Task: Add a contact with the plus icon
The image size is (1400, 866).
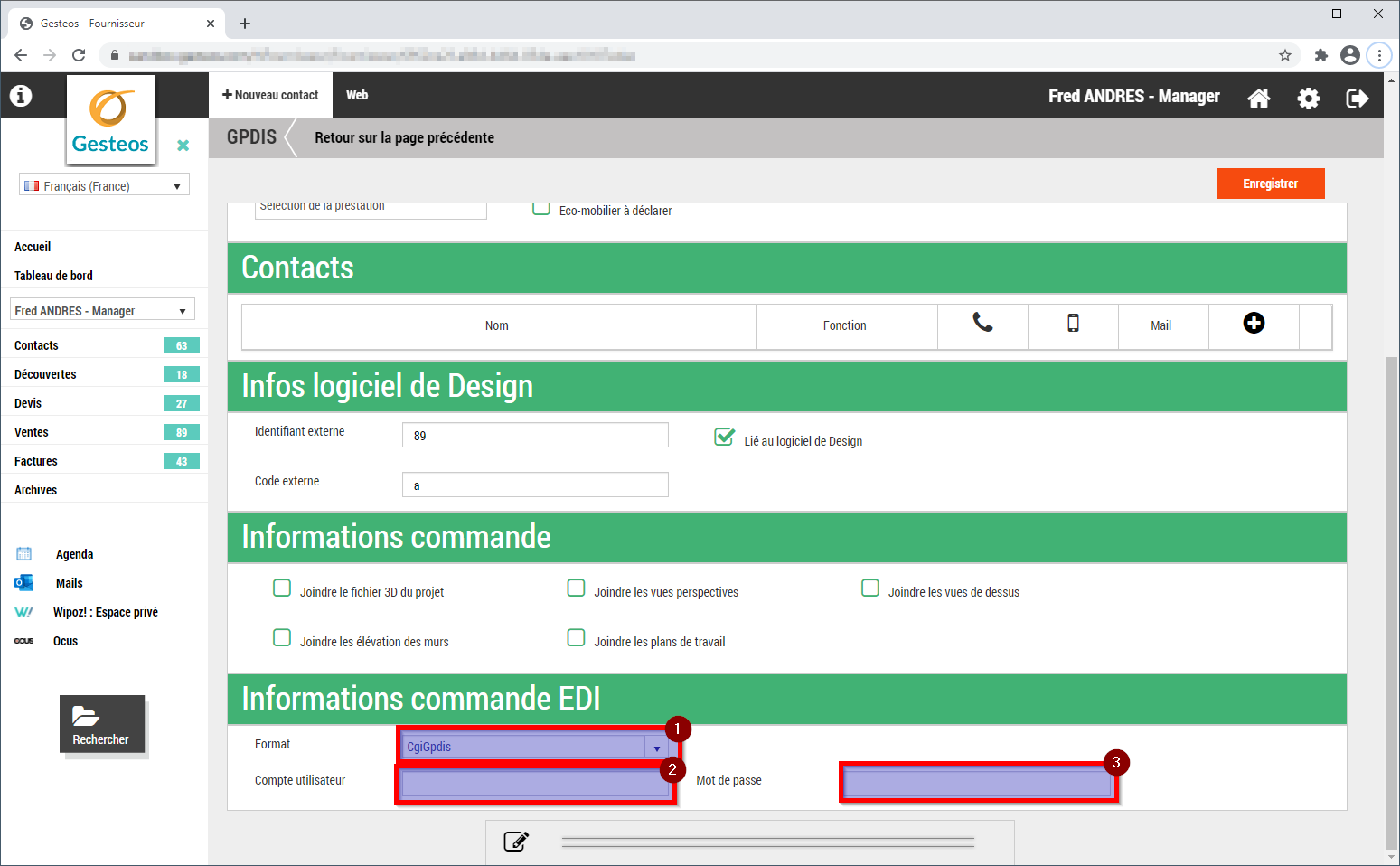Action: (1254, 323)
